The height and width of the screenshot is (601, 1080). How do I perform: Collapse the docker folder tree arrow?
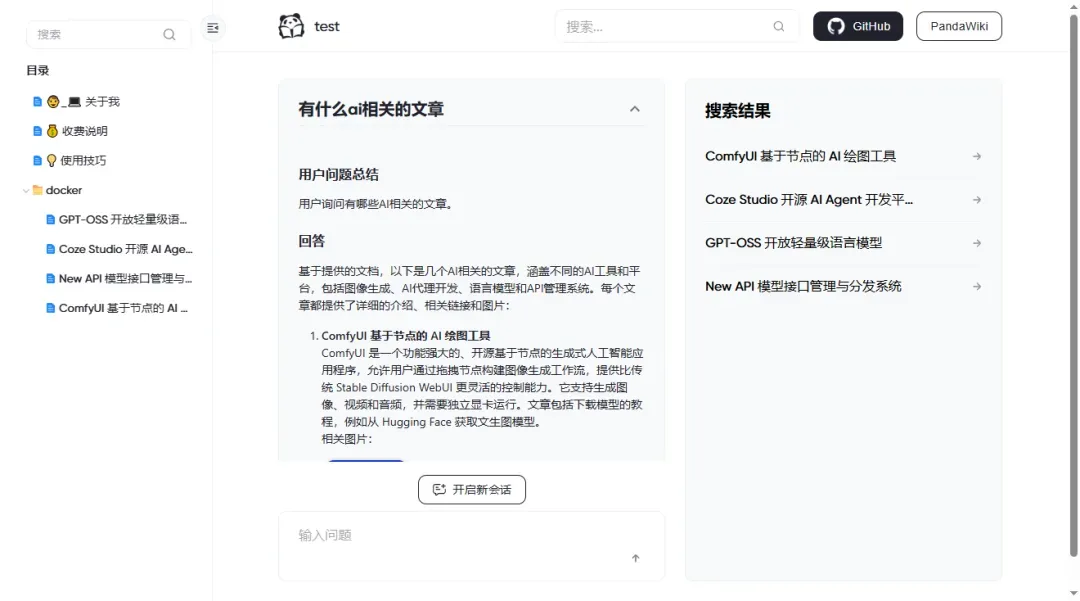tap(26, 191)
